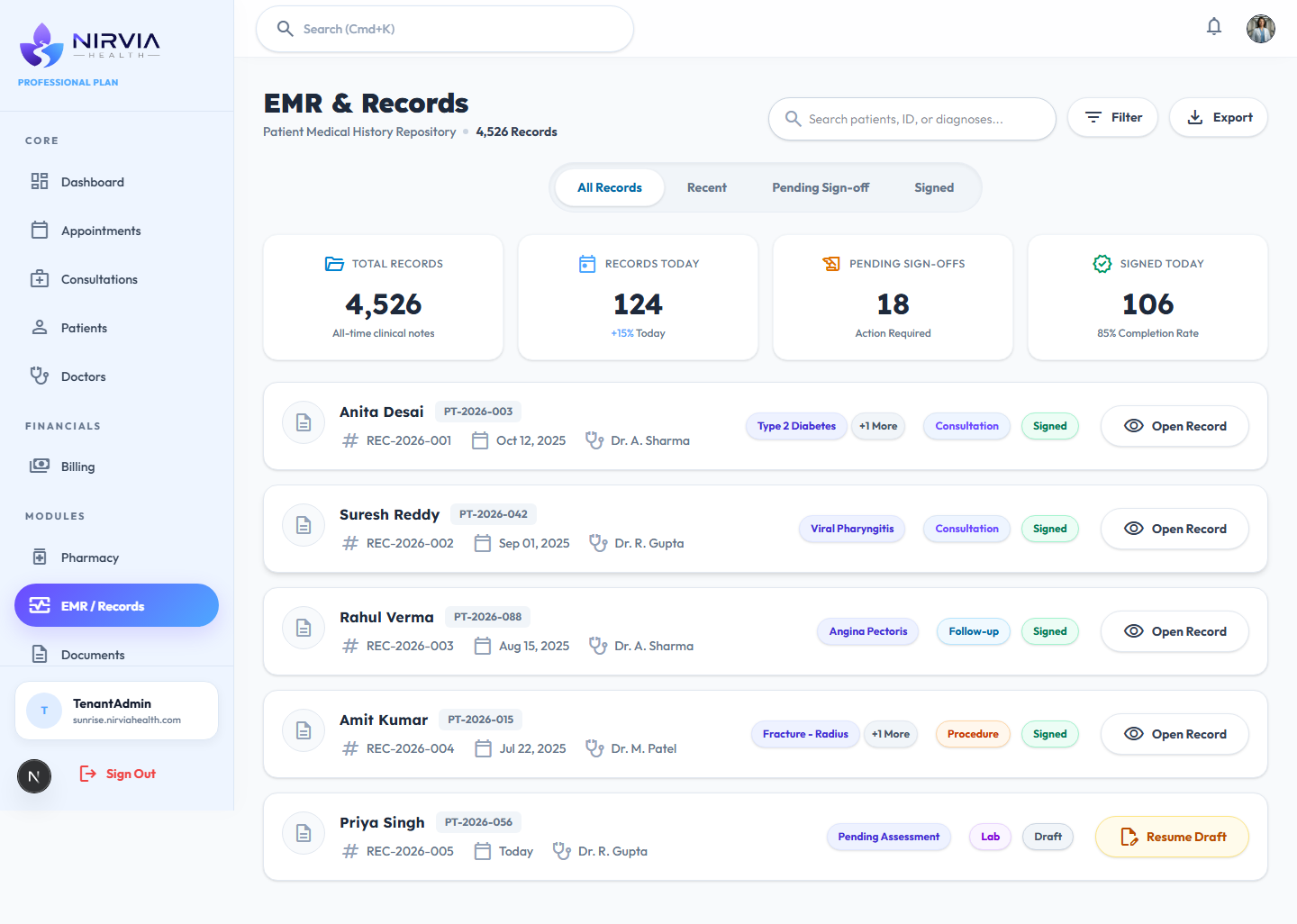Click the user profile avatar
The width and height of the screenshot is (1297, 924).
point(1261,29)
